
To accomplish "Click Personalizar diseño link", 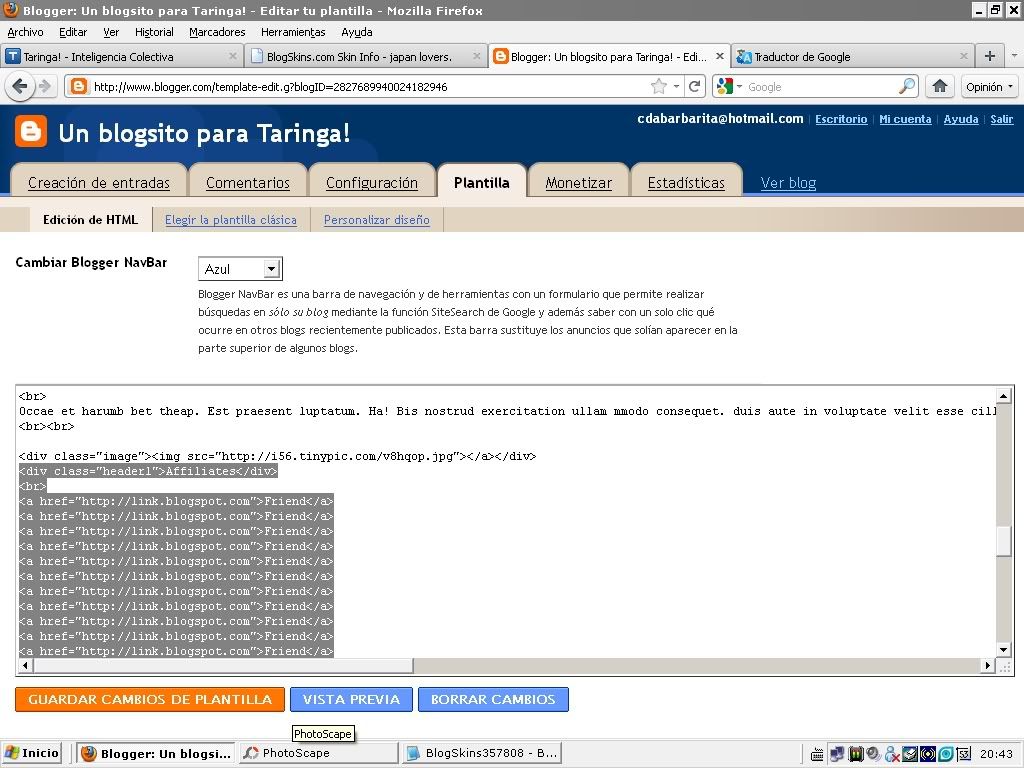I will (x=377, y=220).
